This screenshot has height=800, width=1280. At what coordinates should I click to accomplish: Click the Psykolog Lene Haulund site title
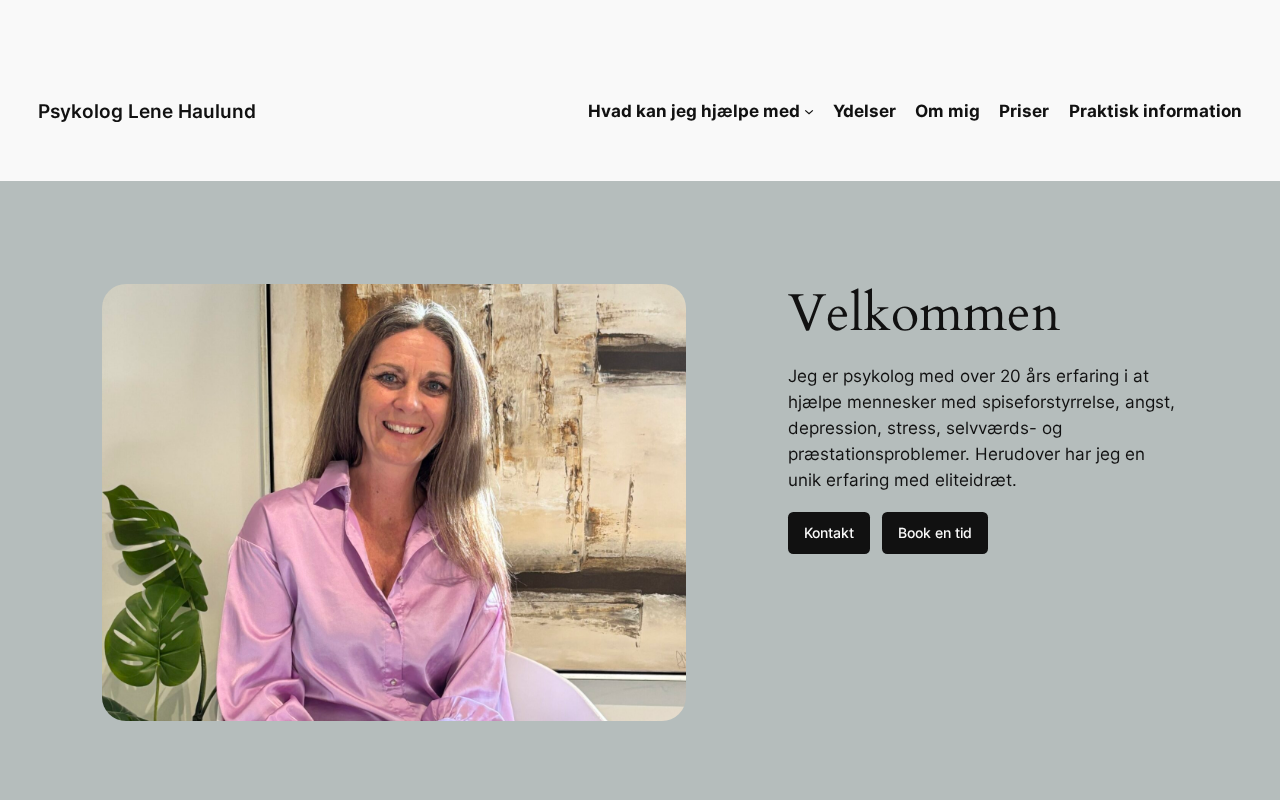(147, 111)
